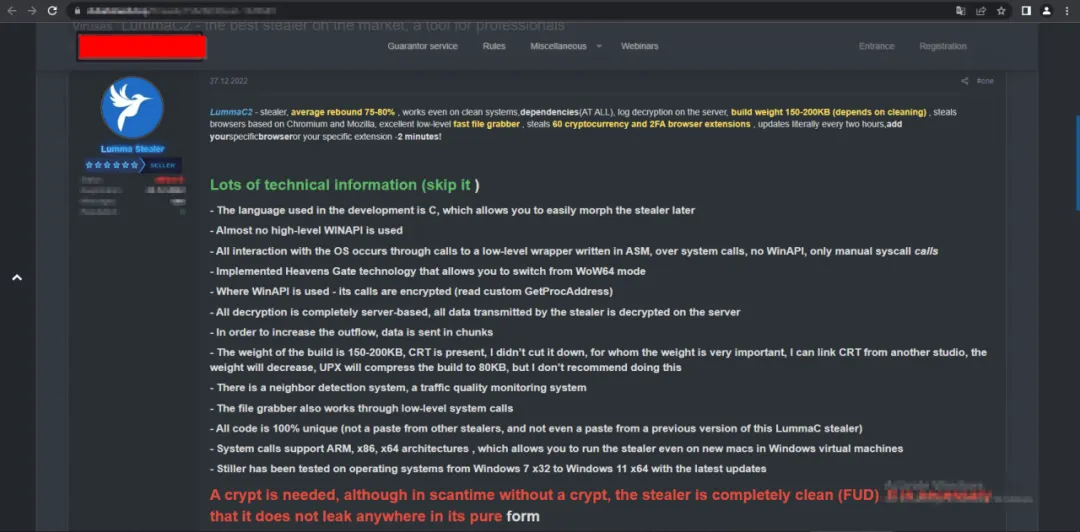The height and width of the screenshot is (532, 1080).
Task: Open the browser three-dot menu
Action: (1066, 10)
